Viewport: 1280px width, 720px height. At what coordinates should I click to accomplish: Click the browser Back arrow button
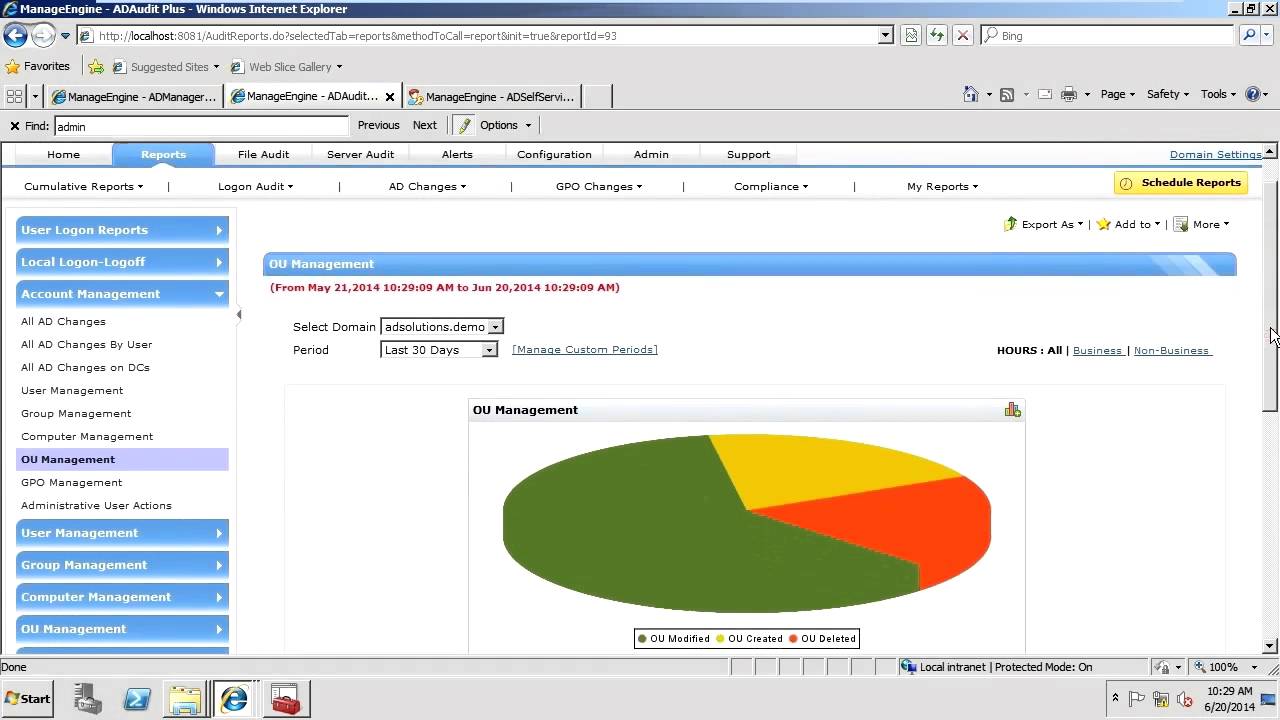tap(15, 35)
